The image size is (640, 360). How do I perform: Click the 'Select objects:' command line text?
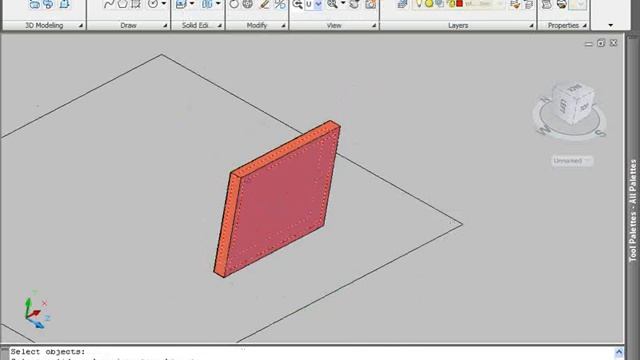click(x=48, y=351)
